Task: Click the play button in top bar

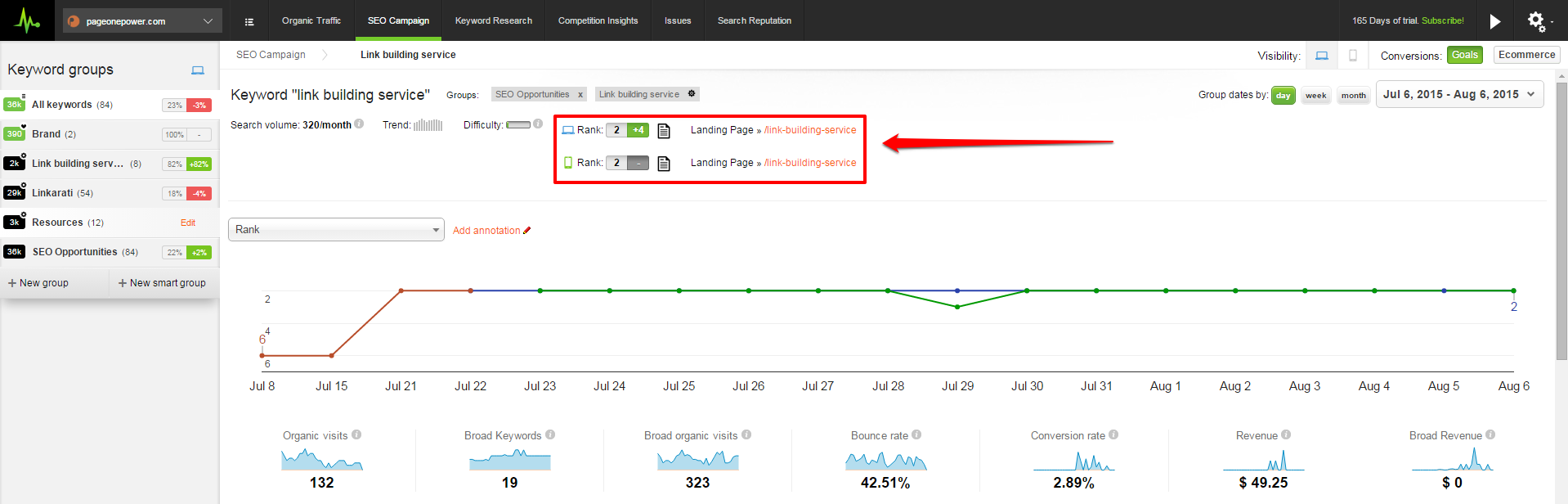Action: (x=1494, y=21)
